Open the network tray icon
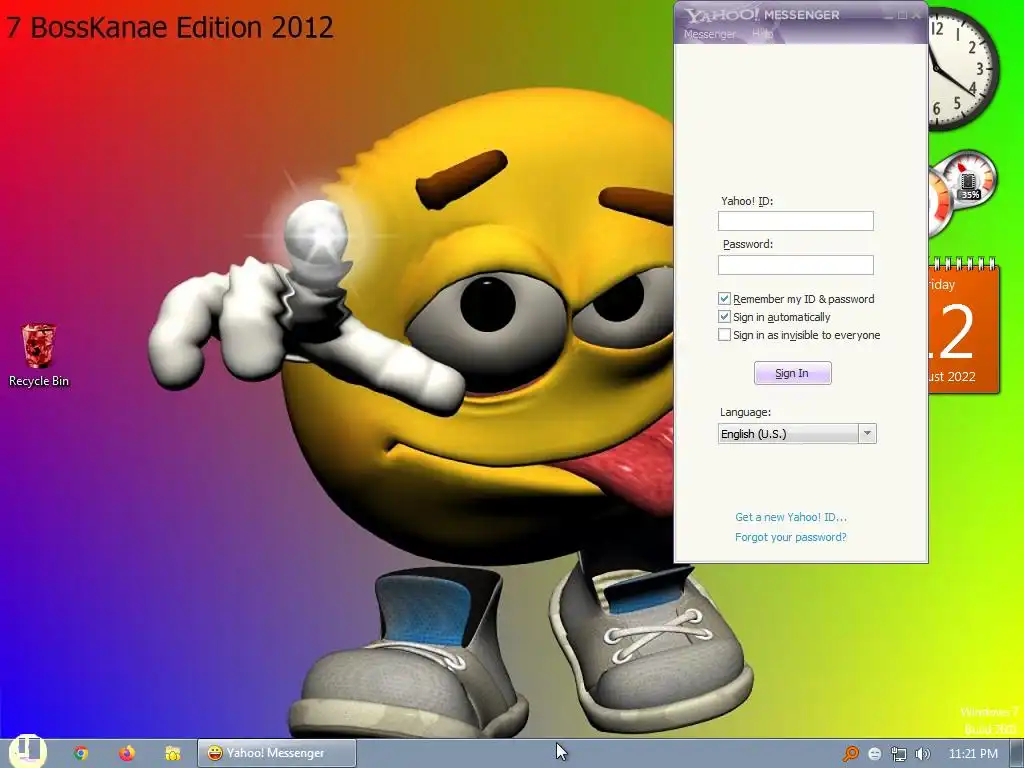 (899, 754)
